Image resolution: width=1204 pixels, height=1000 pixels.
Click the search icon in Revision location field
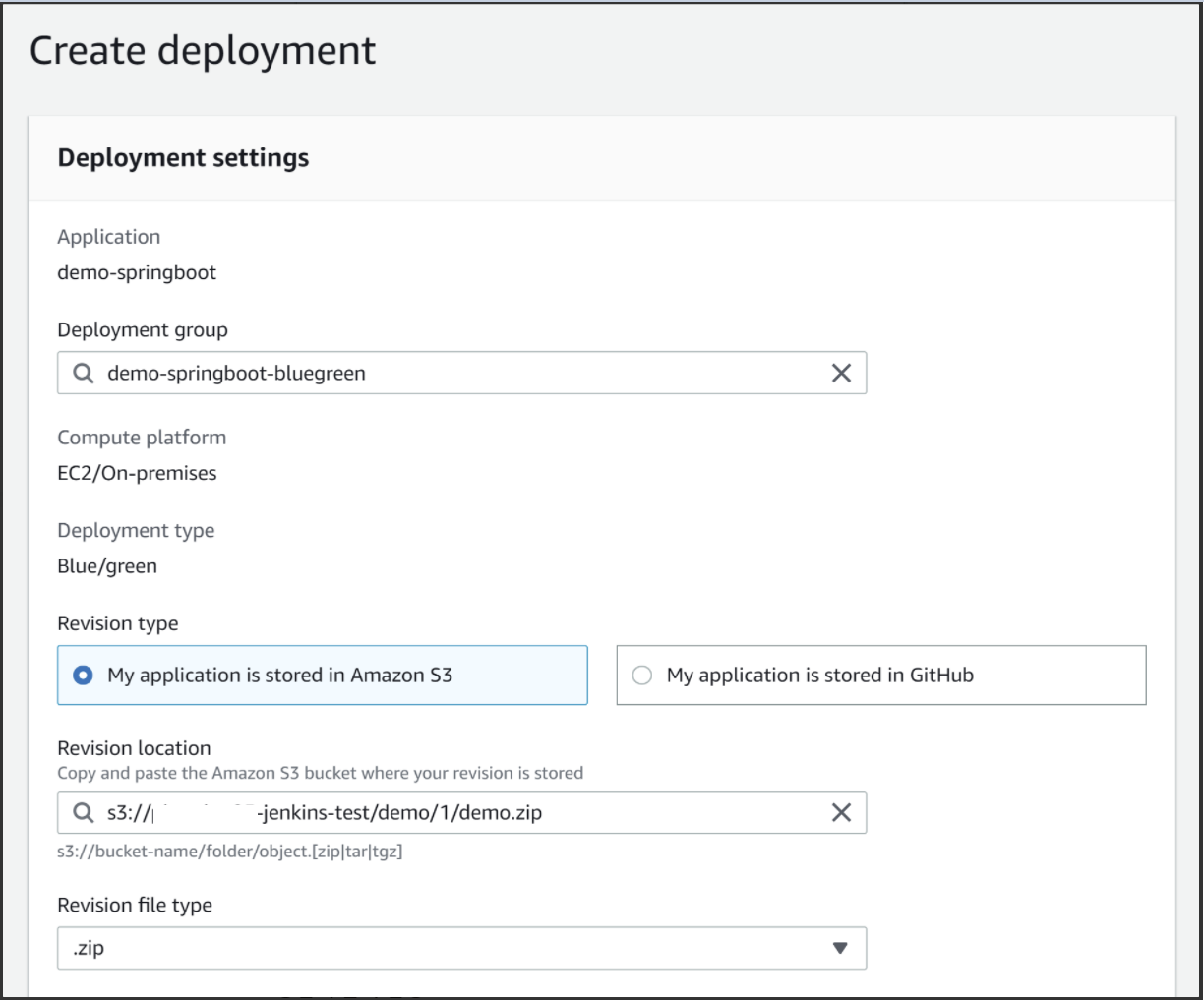(x=84, y=813)
